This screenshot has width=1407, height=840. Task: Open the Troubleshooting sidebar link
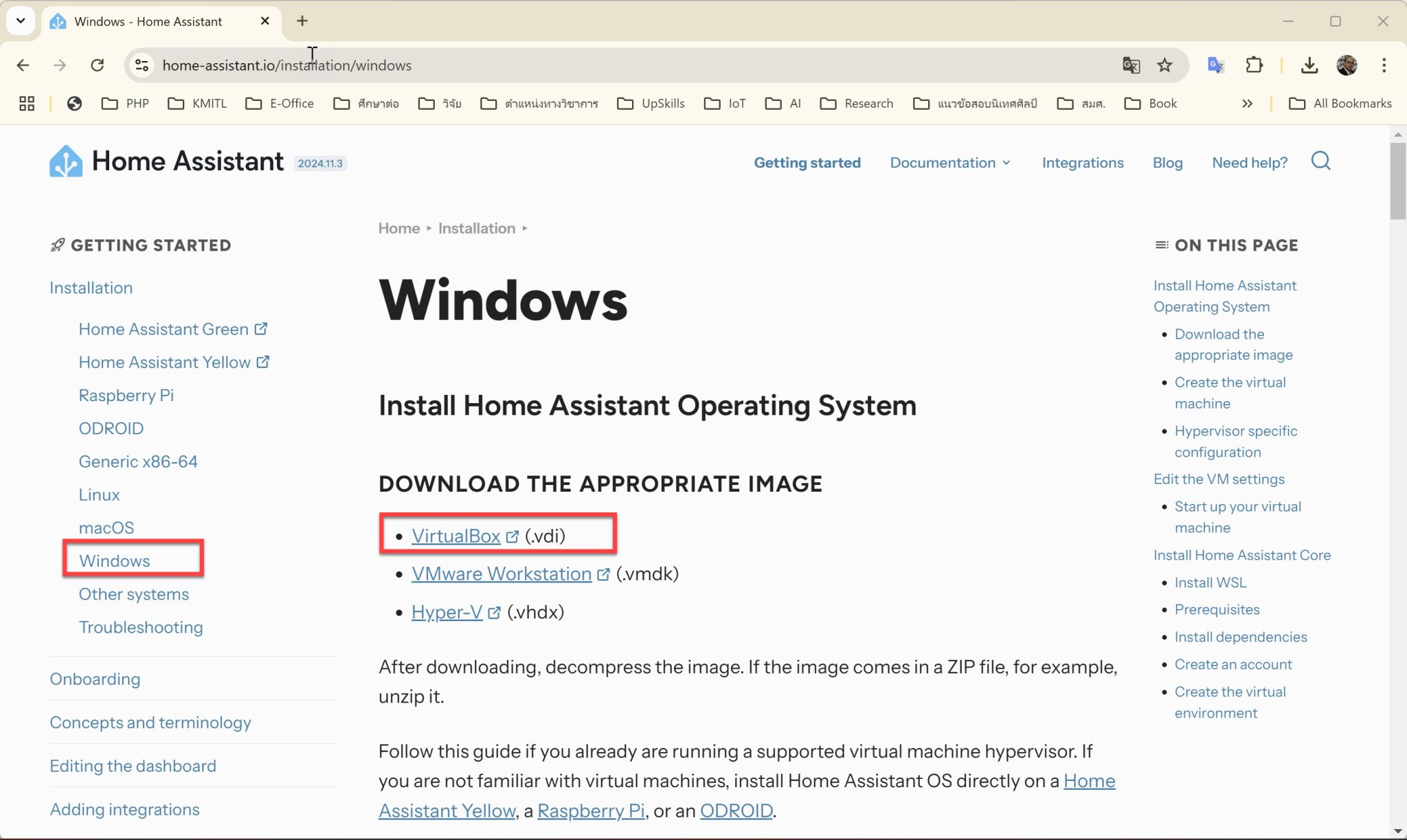141,626
